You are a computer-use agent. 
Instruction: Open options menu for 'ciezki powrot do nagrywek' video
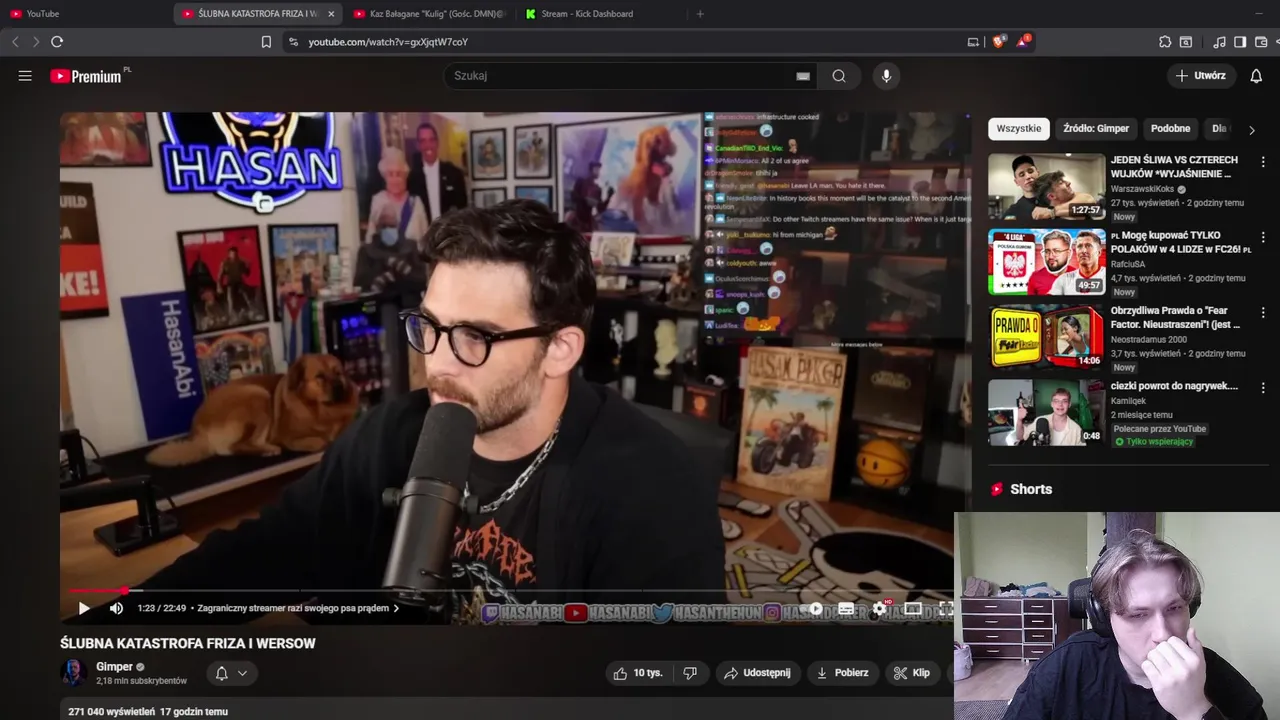coord(1263,388)
